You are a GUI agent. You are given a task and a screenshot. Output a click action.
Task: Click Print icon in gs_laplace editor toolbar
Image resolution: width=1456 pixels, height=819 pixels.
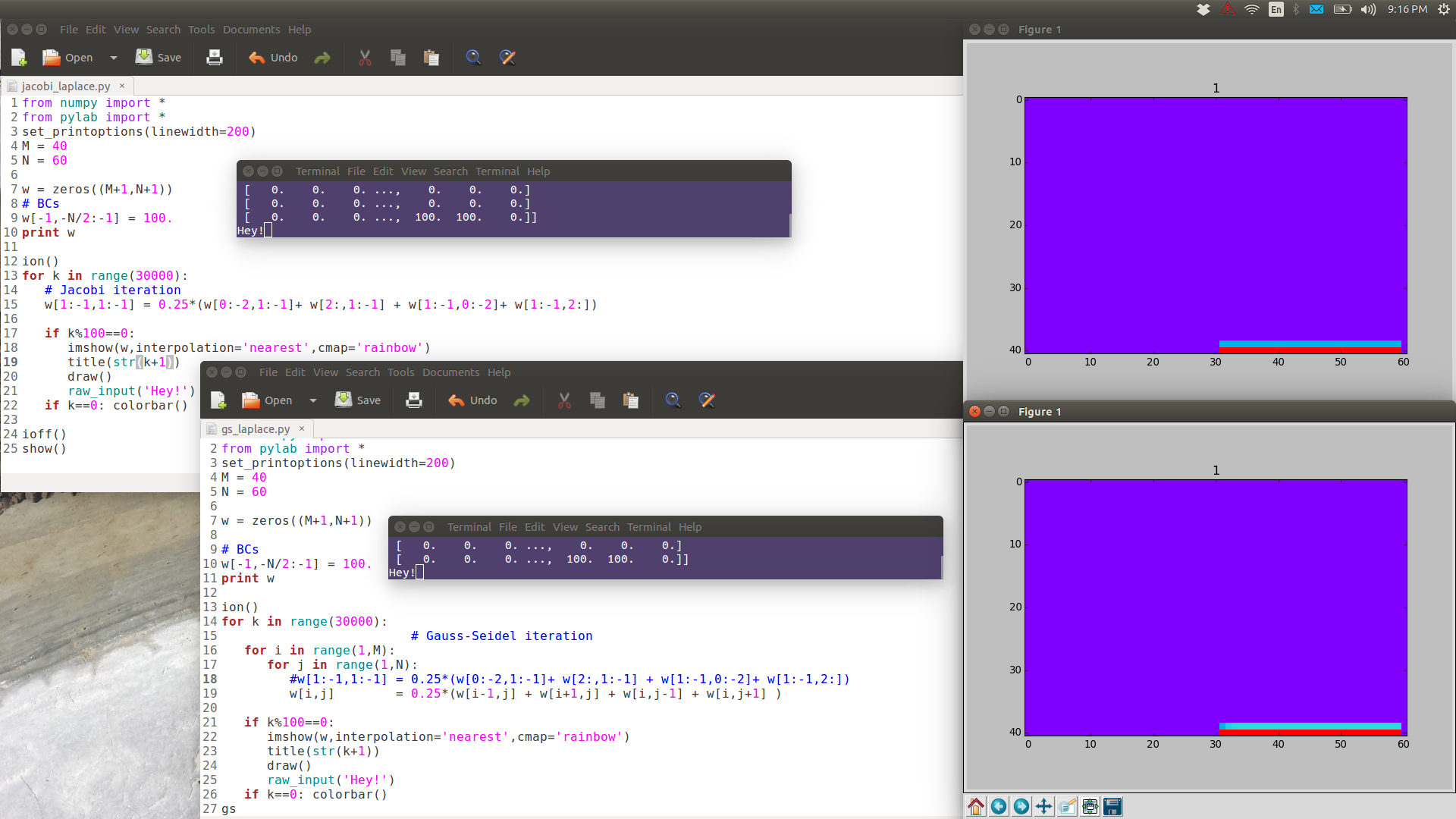click(414, 400)
